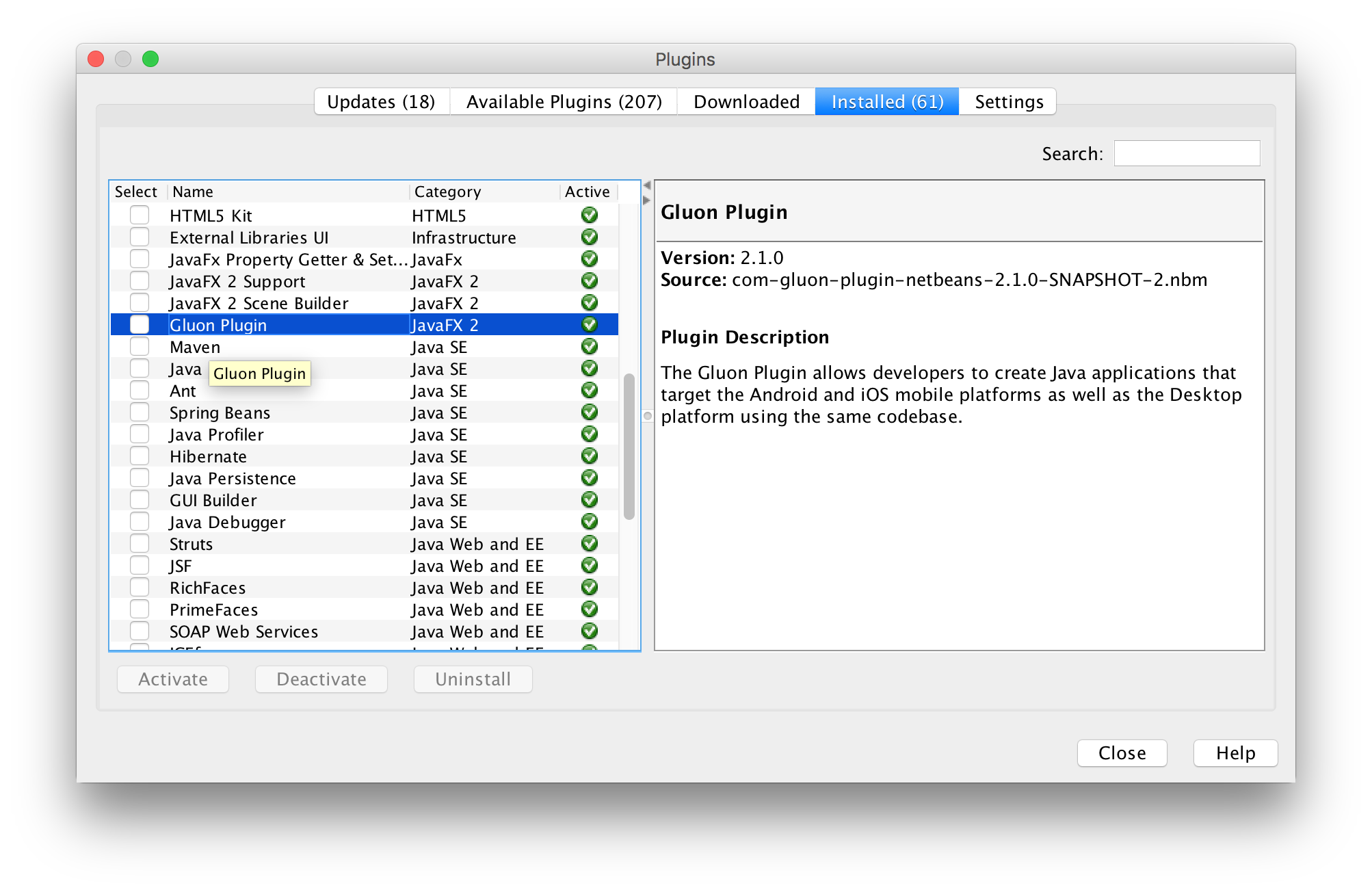Open the Downloaded tab

pyautogui.click(x=746, y=102)
